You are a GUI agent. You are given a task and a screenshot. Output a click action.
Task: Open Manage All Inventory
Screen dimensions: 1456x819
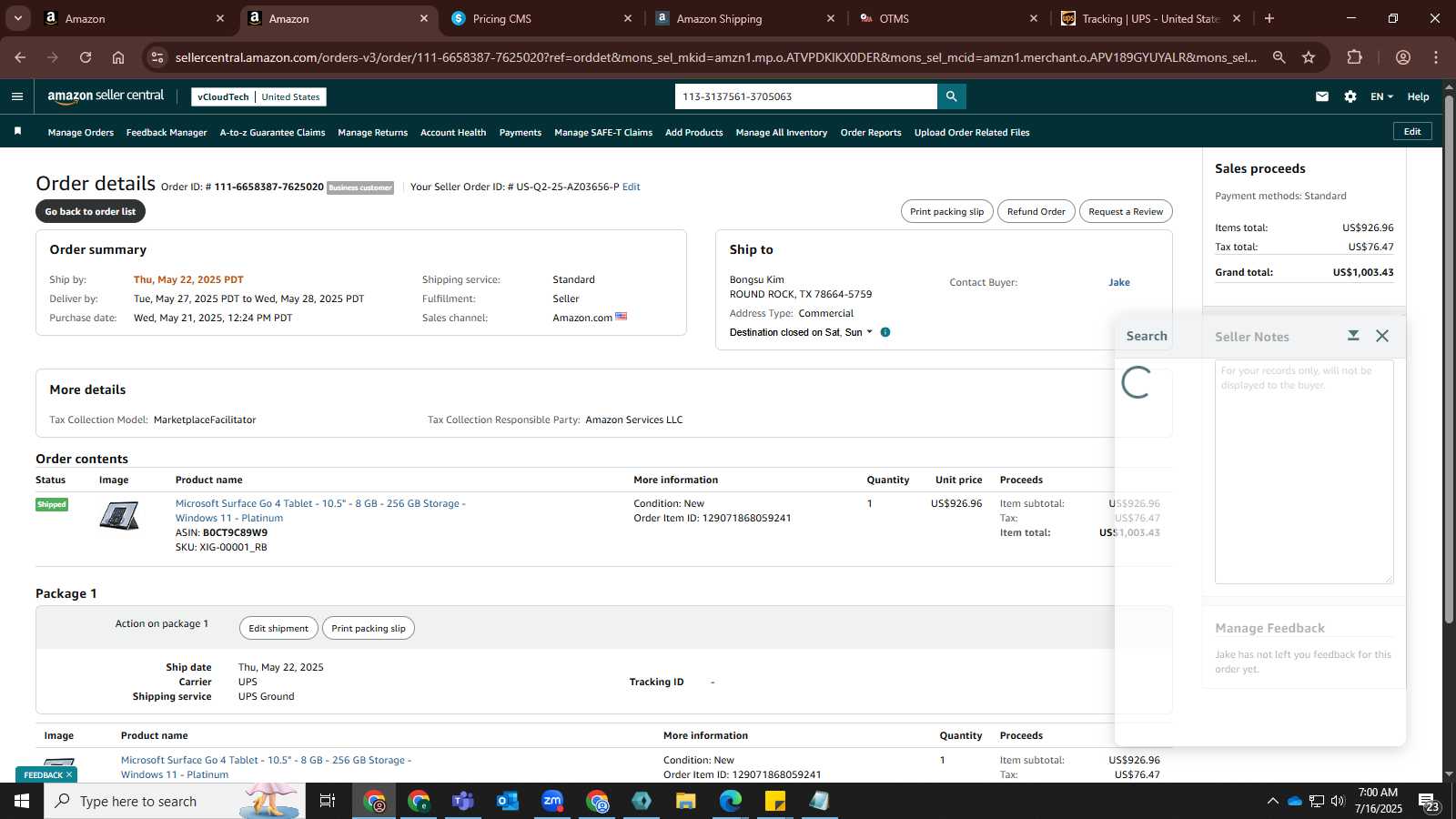(782, 132)
